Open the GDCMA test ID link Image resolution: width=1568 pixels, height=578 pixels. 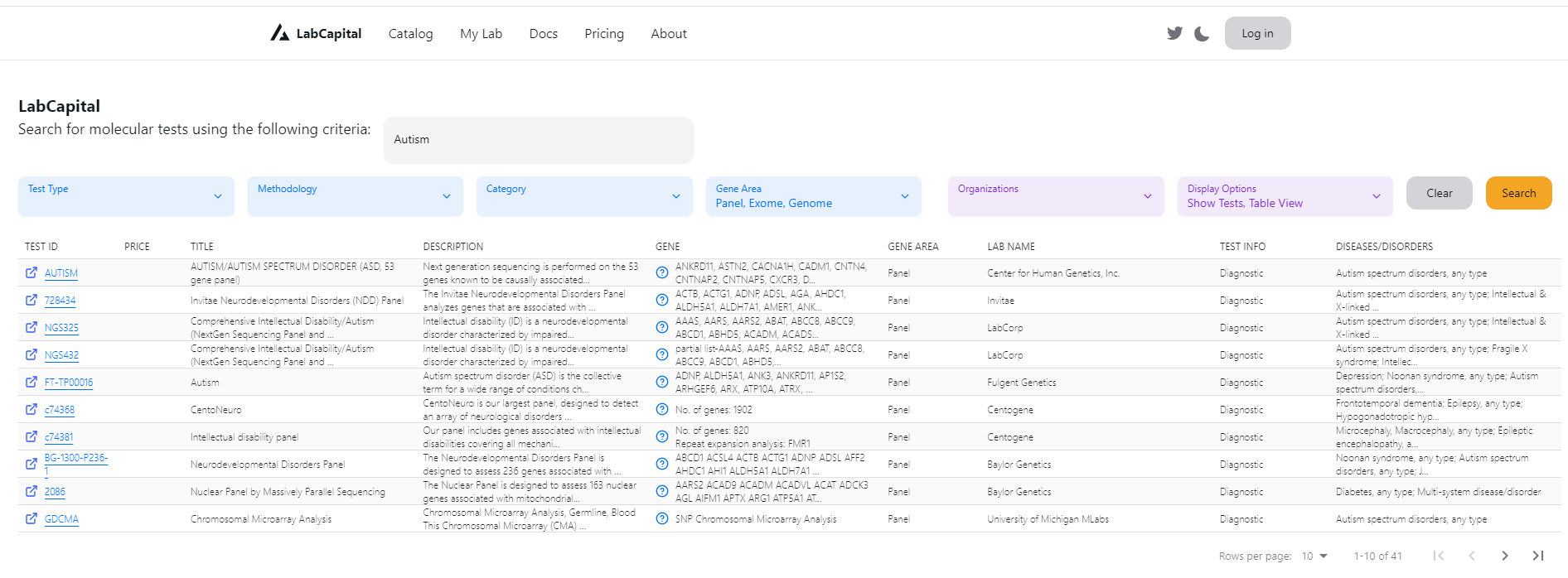[62, 519]
